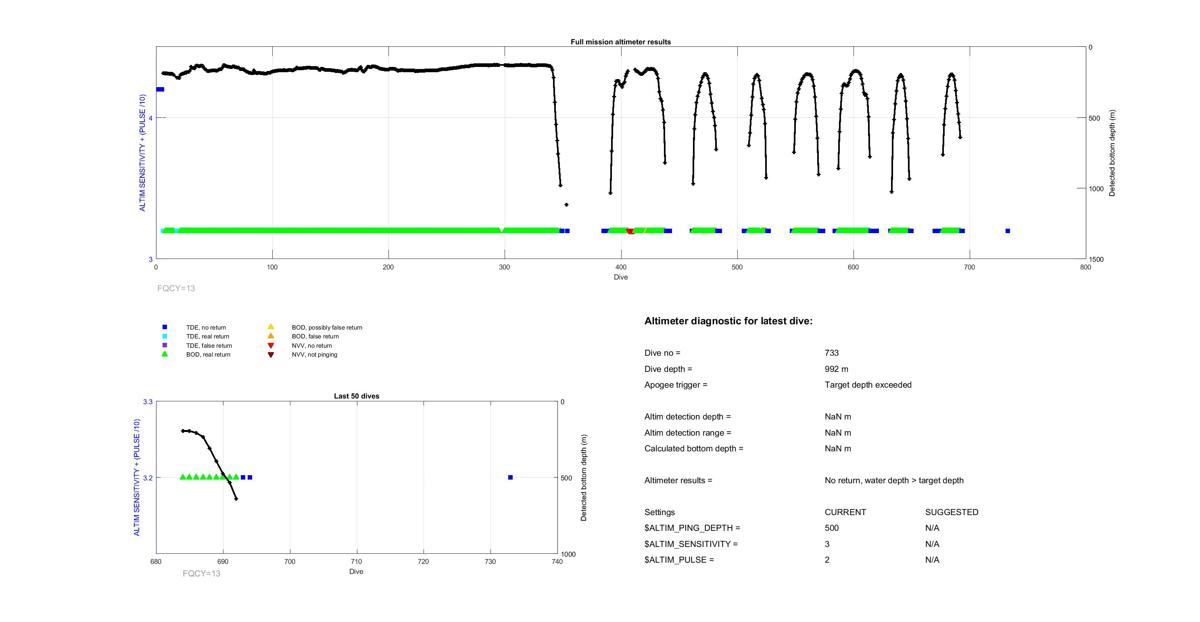
Task: Click the 'TDE, no return' legend label
Action: pos(208,327)
